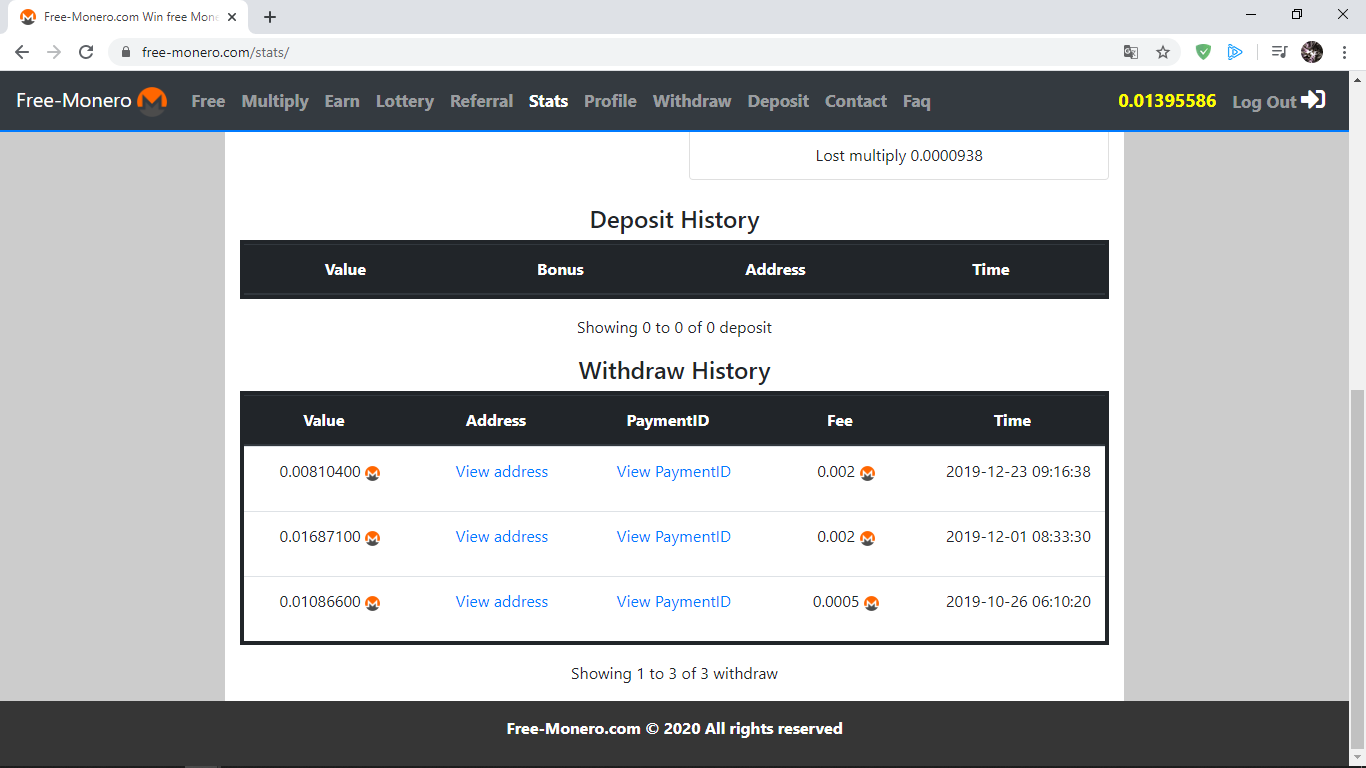
Task: View address for the 2019-10-26 withdrawal
Action: pos(502,602)
